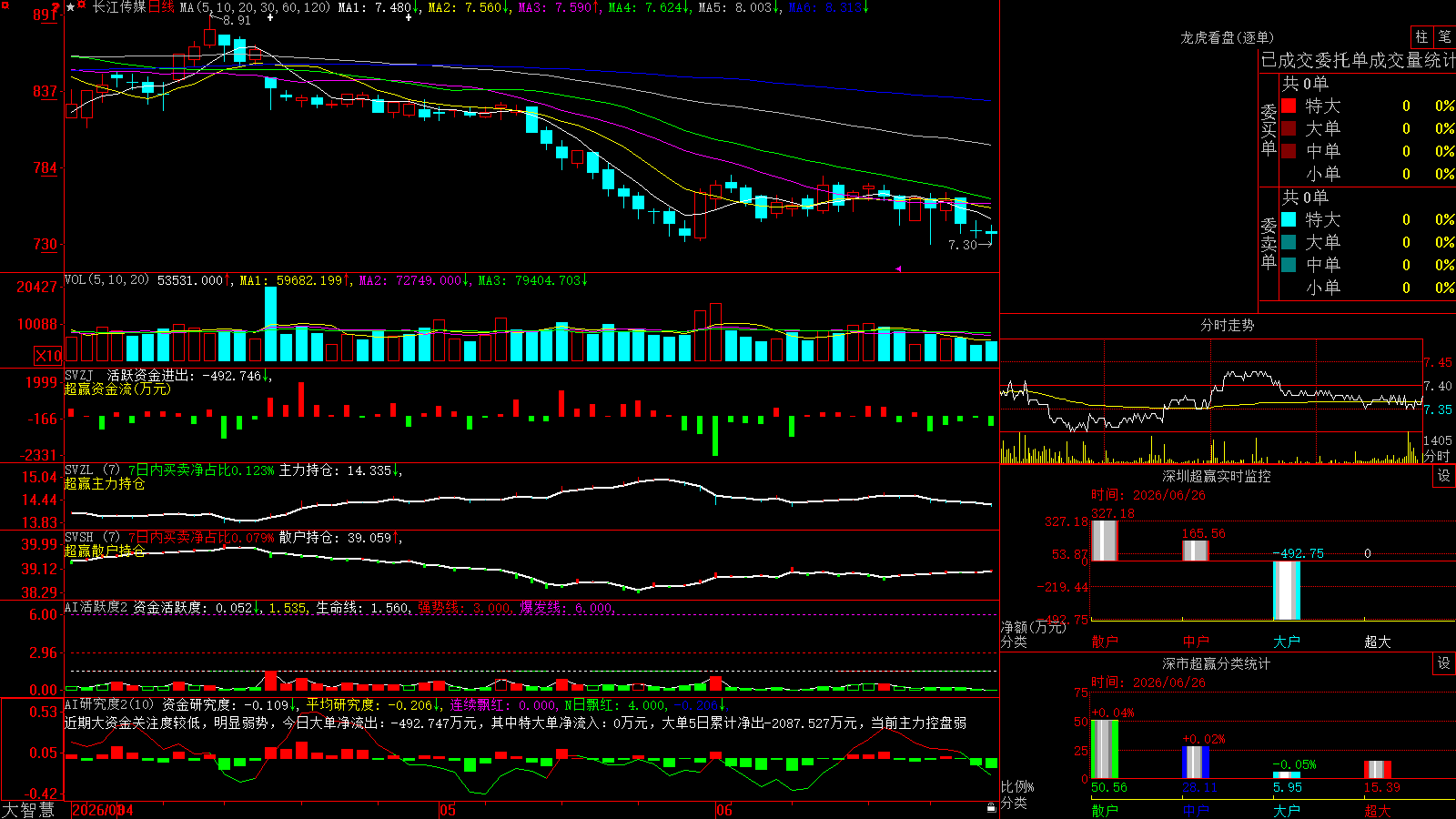Click the small red gear icon at top-left corner
The height and width of the screenshot is (819, 1456).
[x=5, y=5]
